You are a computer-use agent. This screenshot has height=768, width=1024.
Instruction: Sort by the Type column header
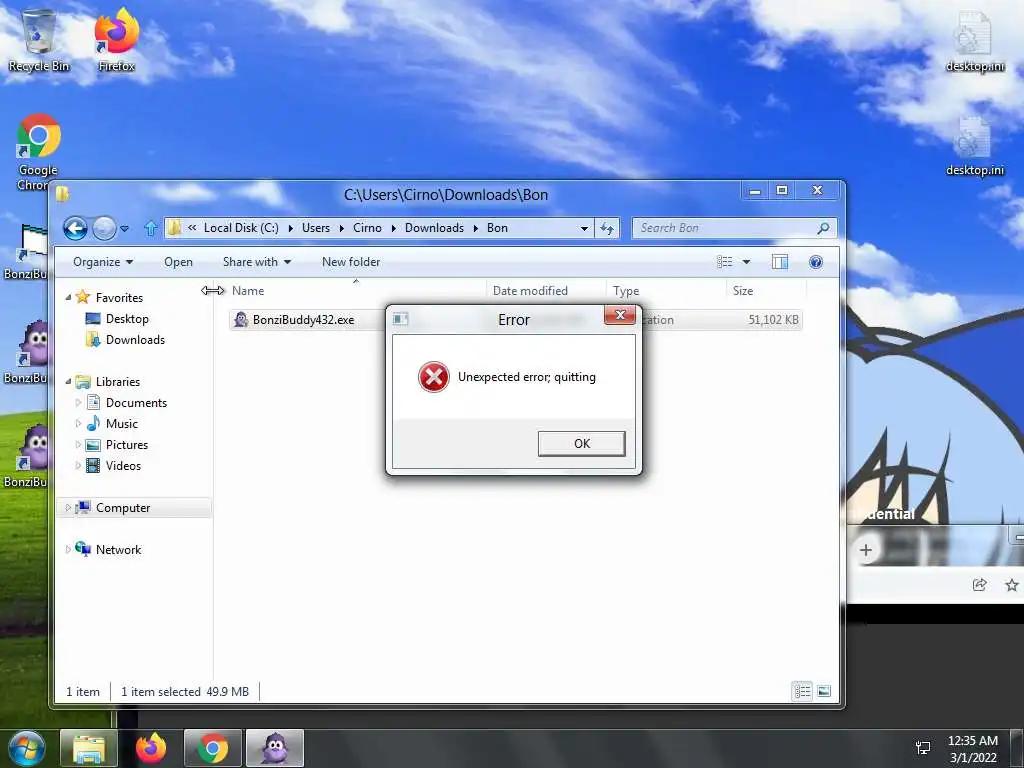(x=666, y=291)
